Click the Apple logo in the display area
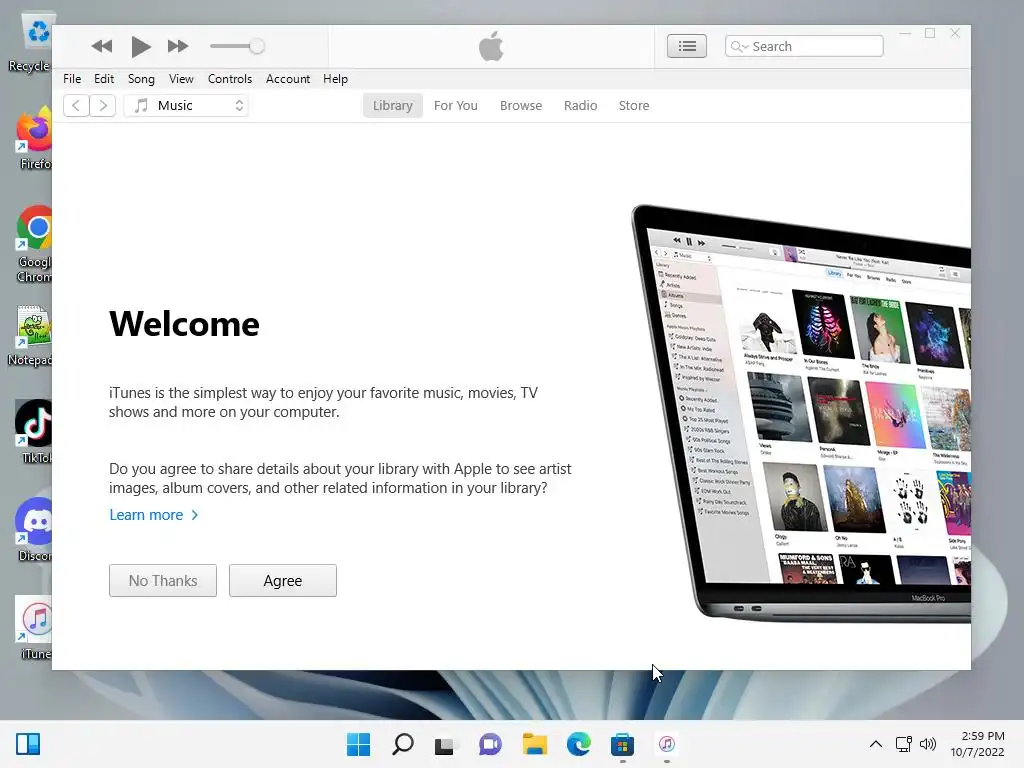The height and width of the screenshot is (768, 1024). tap(491, 46)
